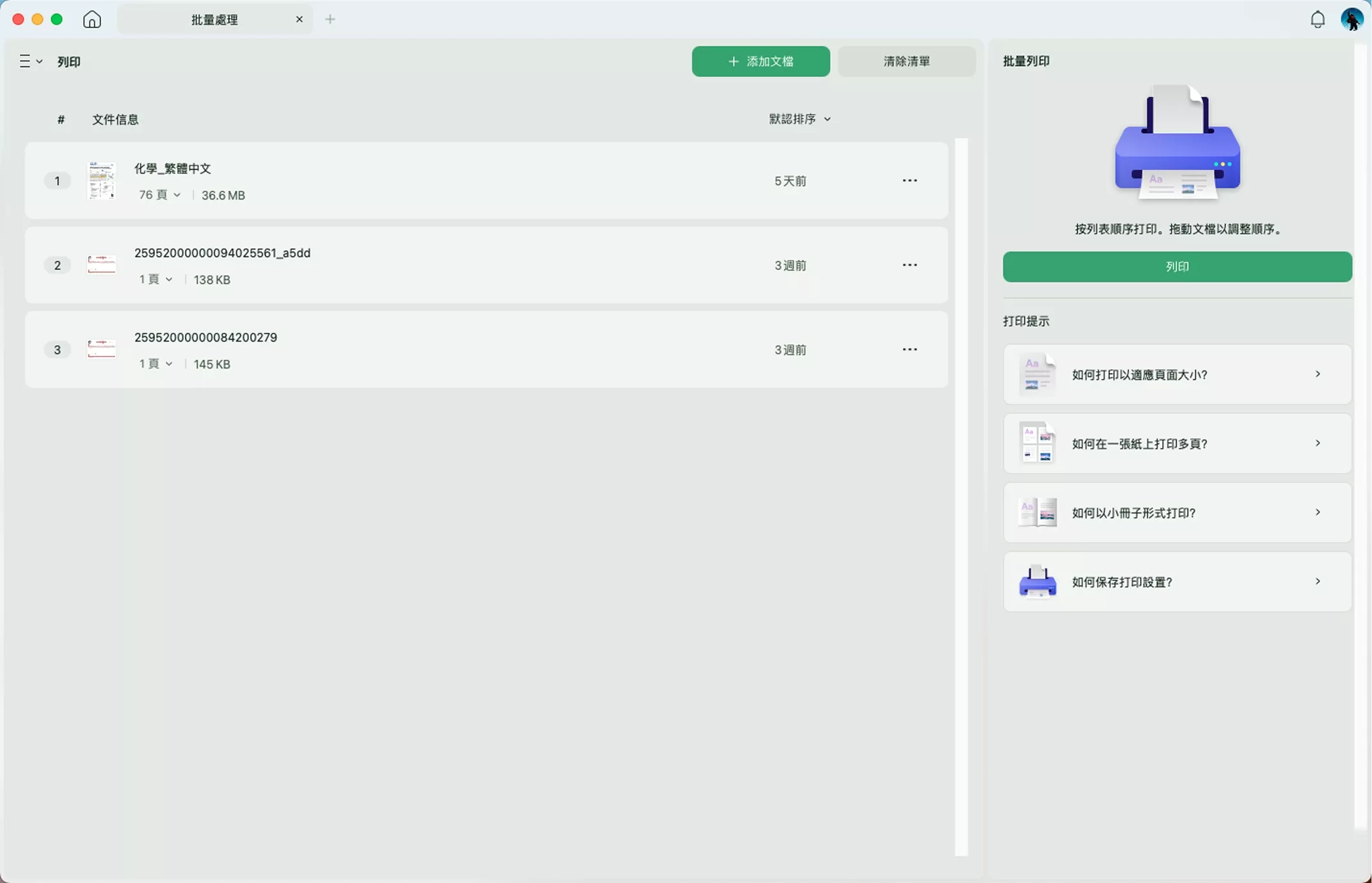The image size is (1372, 883).
Task: Open the notifications bell
Action: point(1317,19)
